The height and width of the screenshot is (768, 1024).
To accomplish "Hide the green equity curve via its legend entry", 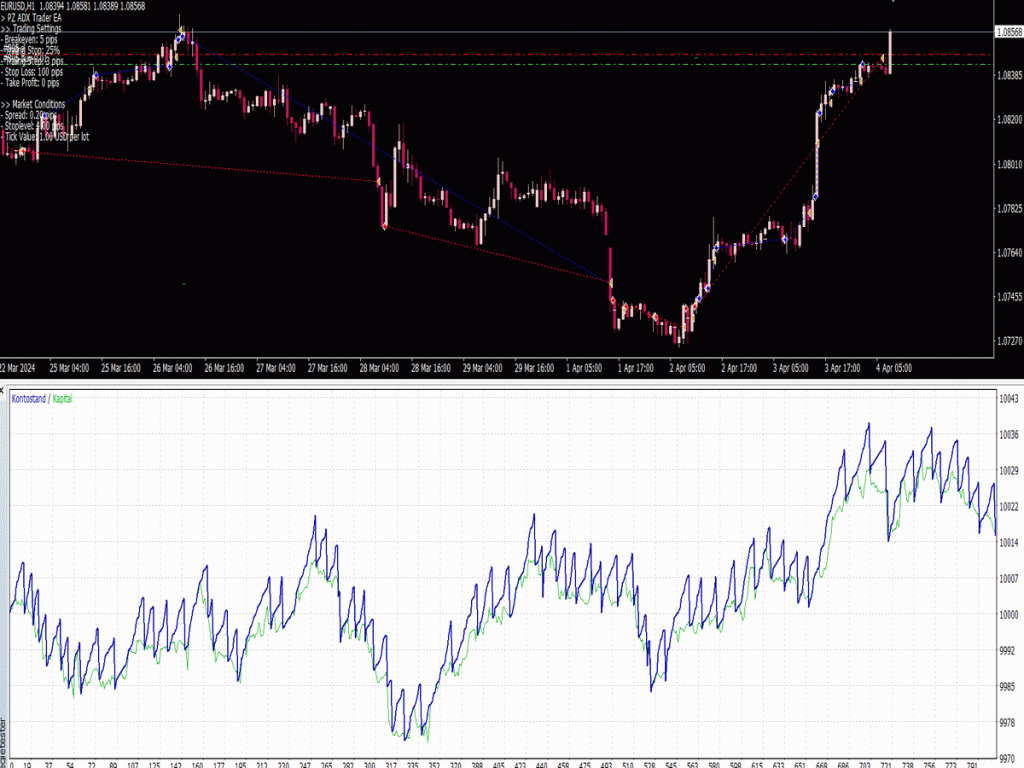I will (61, 398).
